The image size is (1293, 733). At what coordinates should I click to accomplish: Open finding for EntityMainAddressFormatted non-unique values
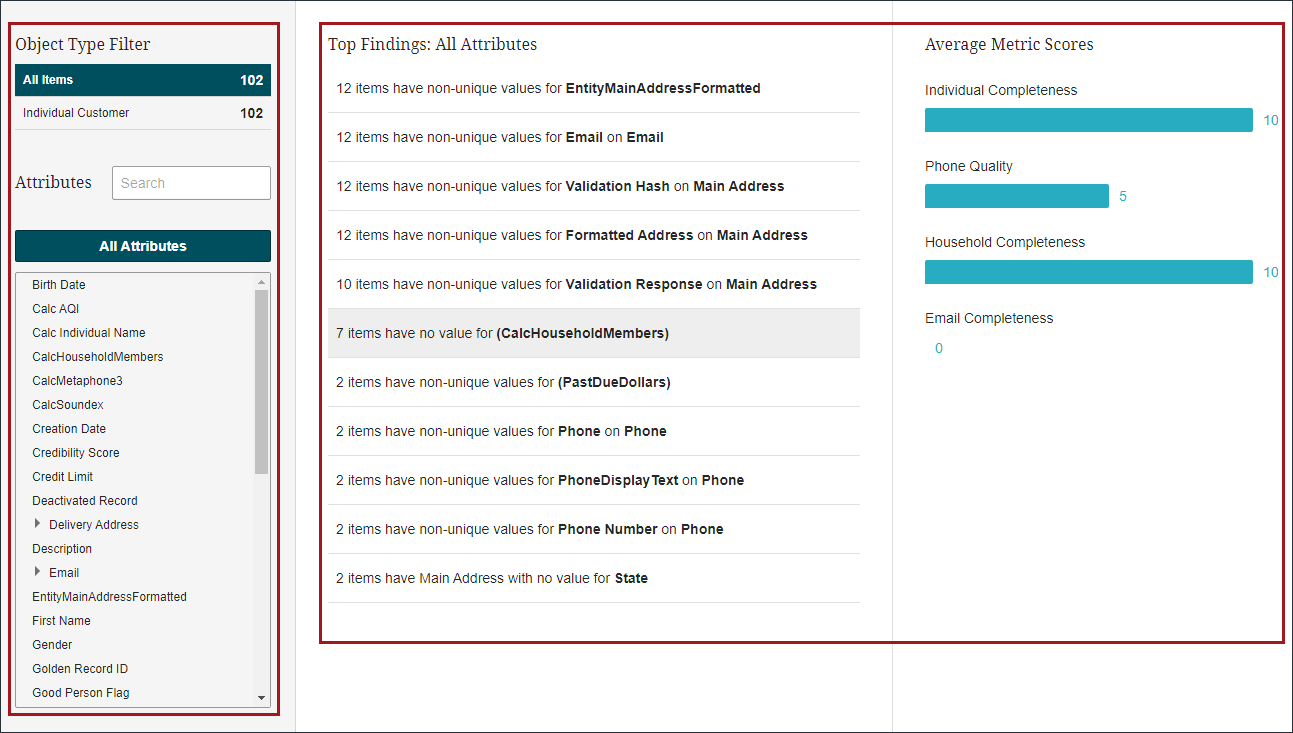(548, 88)
